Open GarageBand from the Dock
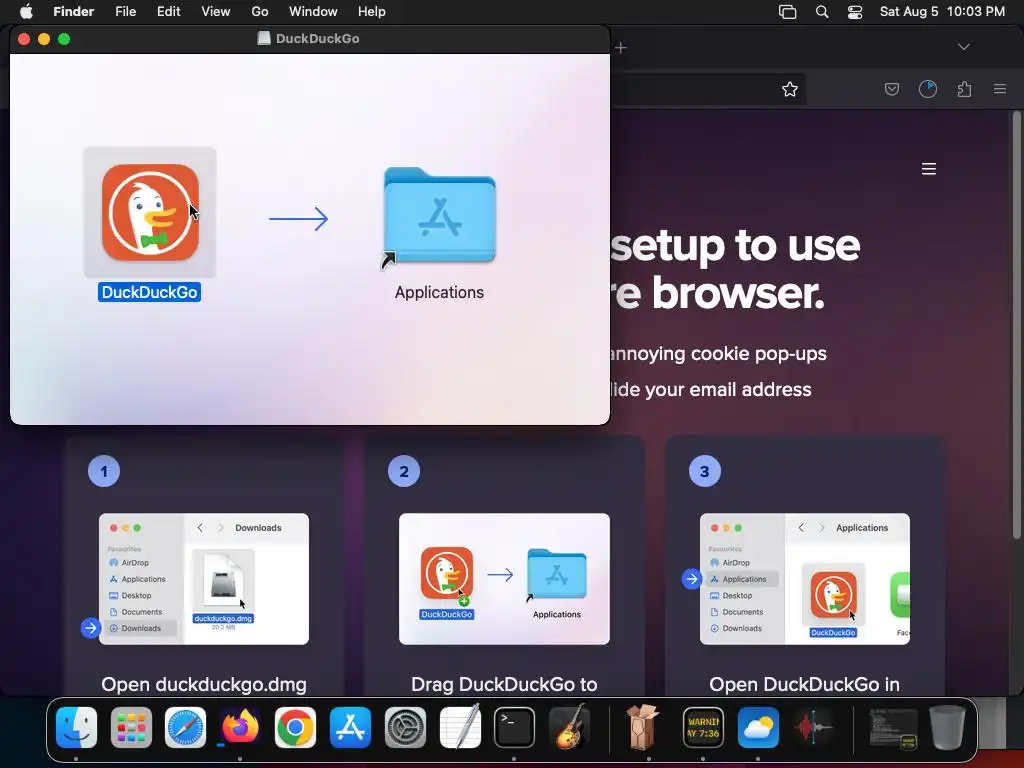 click(570, 728)
